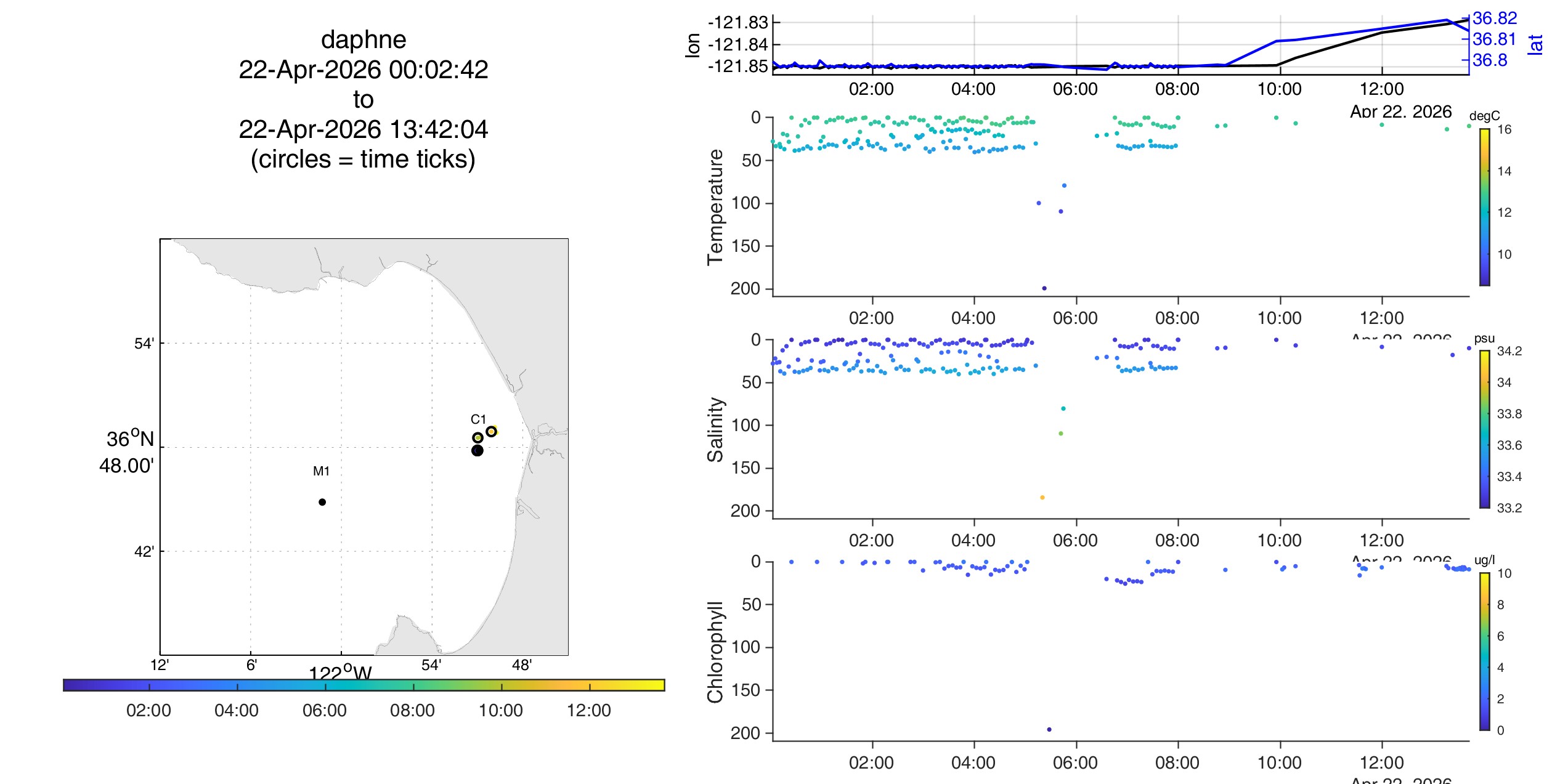Viewport: 1568px width, 784px height.
Task: Click the blue lat axis label
Action: [1536, 44]
